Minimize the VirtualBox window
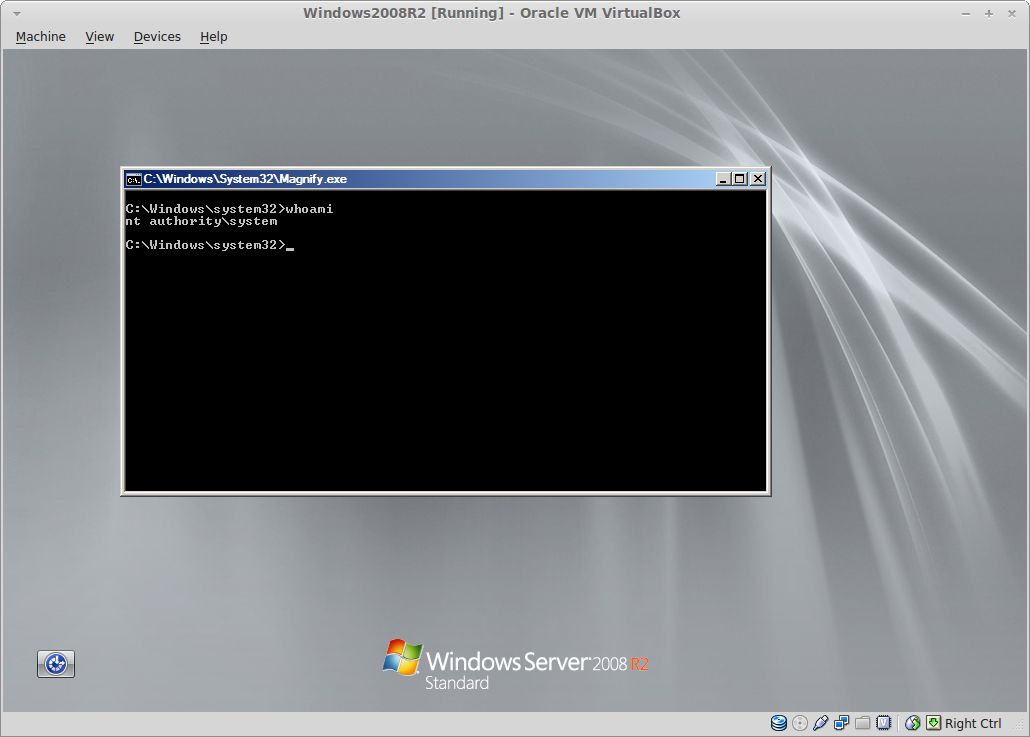 pyautogui.click(x=966, y=14)
